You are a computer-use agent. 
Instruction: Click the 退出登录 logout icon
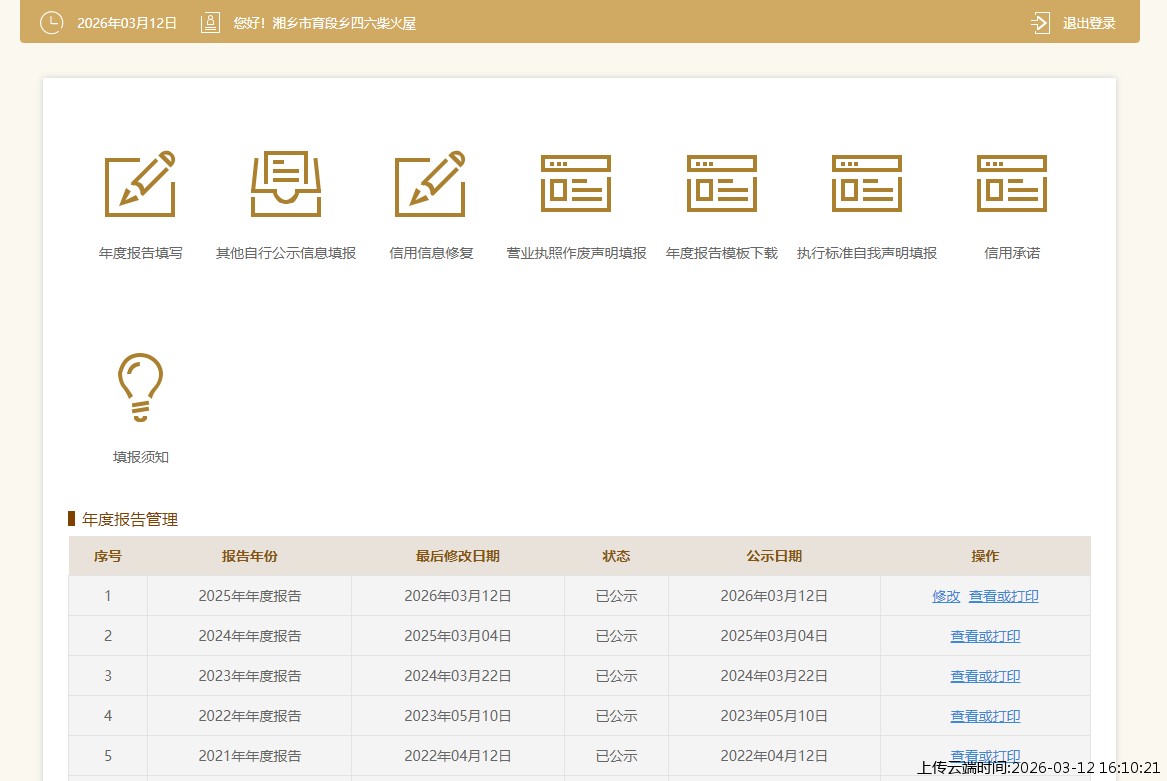(x=1040, y=23)
